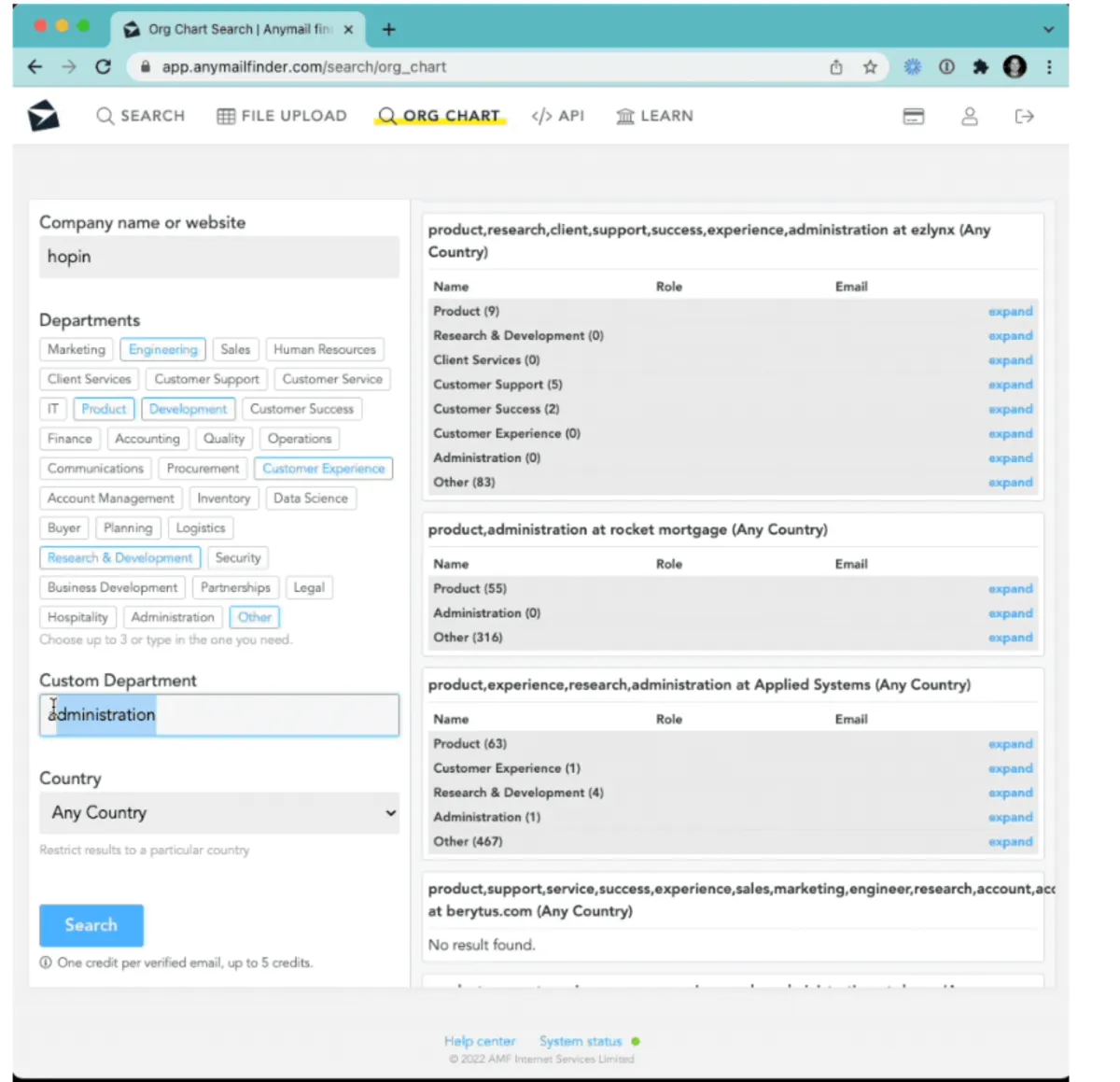Image resolution: width=1120 pixels, height=1082 pixels.
Task: Expand the Research & Development (4) row
Action: pyautogui.click(x=1011, y=794)
